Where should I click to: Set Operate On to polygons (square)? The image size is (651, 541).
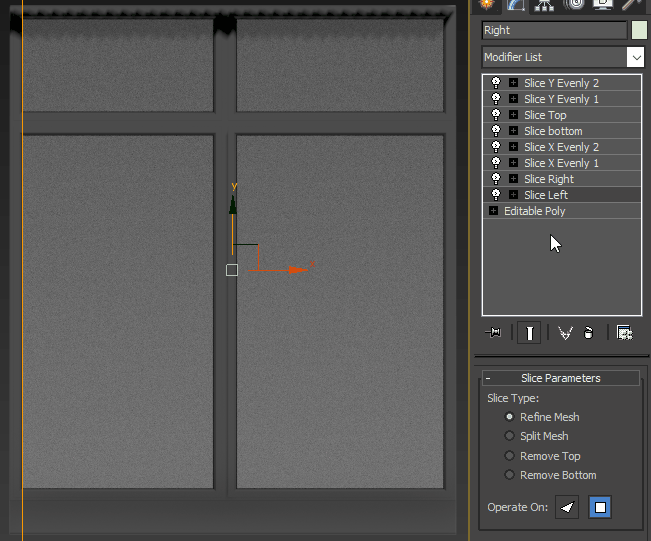600,508
